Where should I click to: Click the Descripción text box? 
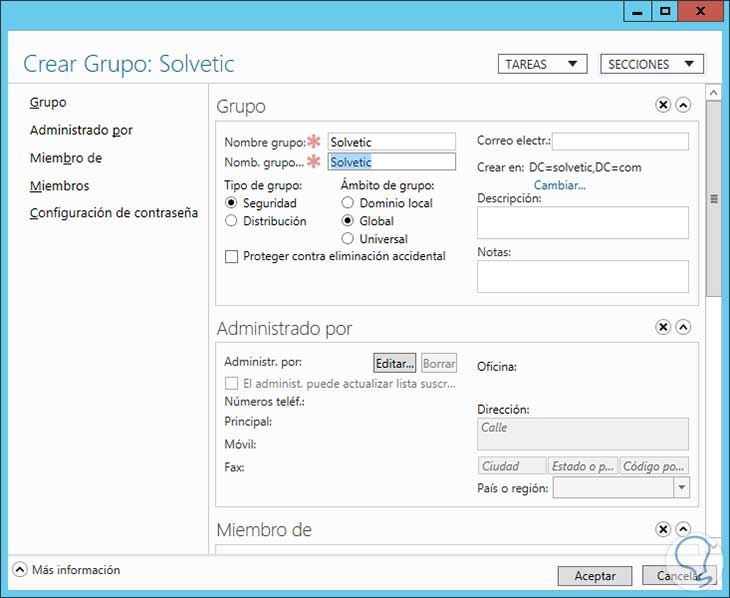coord(583,223)
